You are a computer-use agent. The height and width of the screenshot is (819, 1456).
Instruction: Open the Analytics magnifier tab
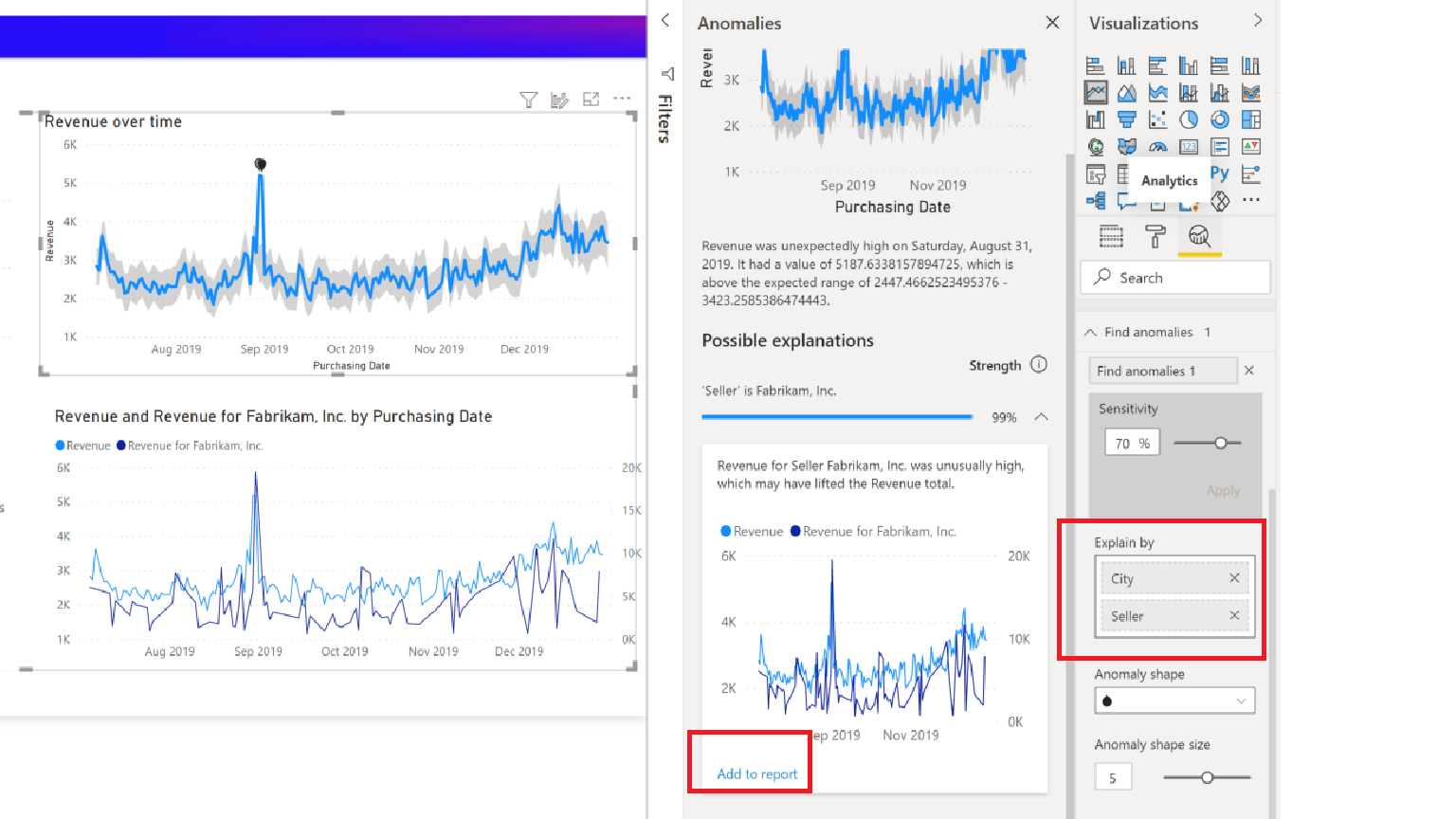1199,236
